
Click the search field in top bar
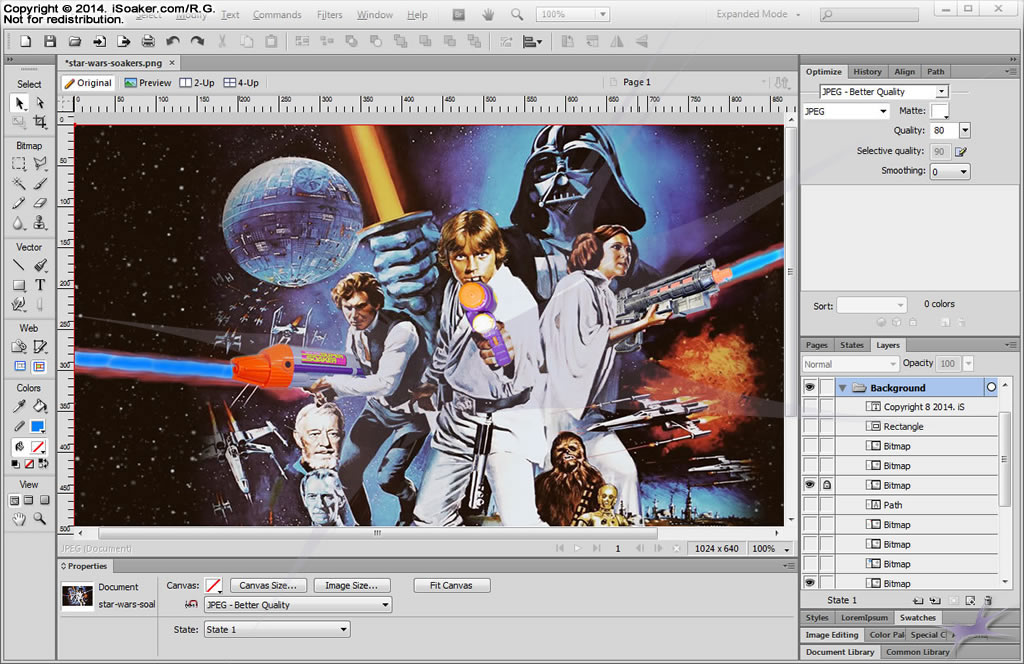click(869, 14)
